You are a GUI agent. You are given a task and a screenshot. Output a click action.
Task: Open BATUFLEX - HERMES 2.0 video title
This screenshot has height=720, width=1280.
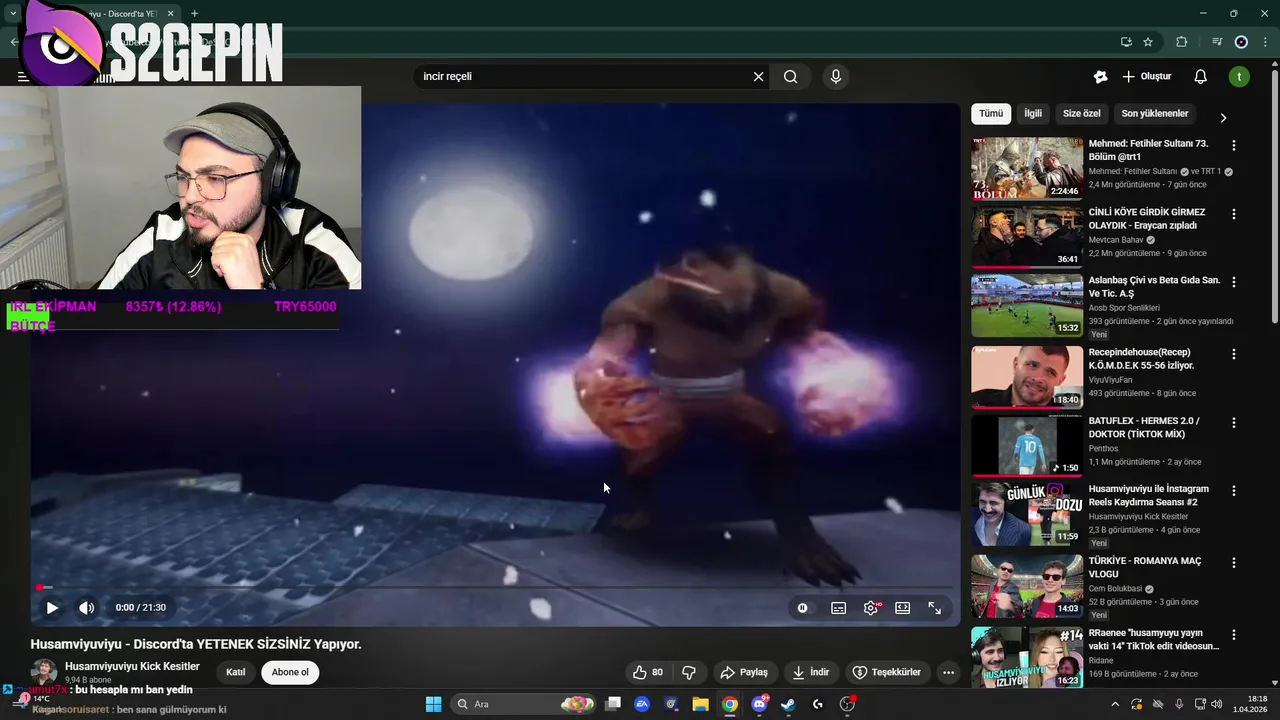click(1144, 427)
